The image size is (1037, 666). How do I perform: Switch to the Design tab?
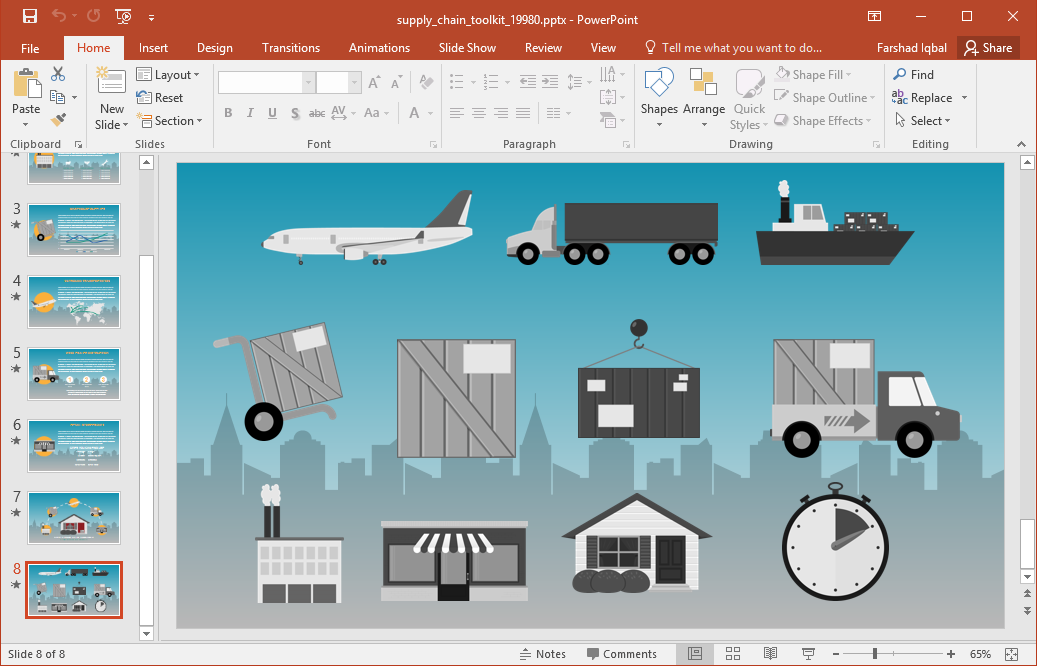214,48
